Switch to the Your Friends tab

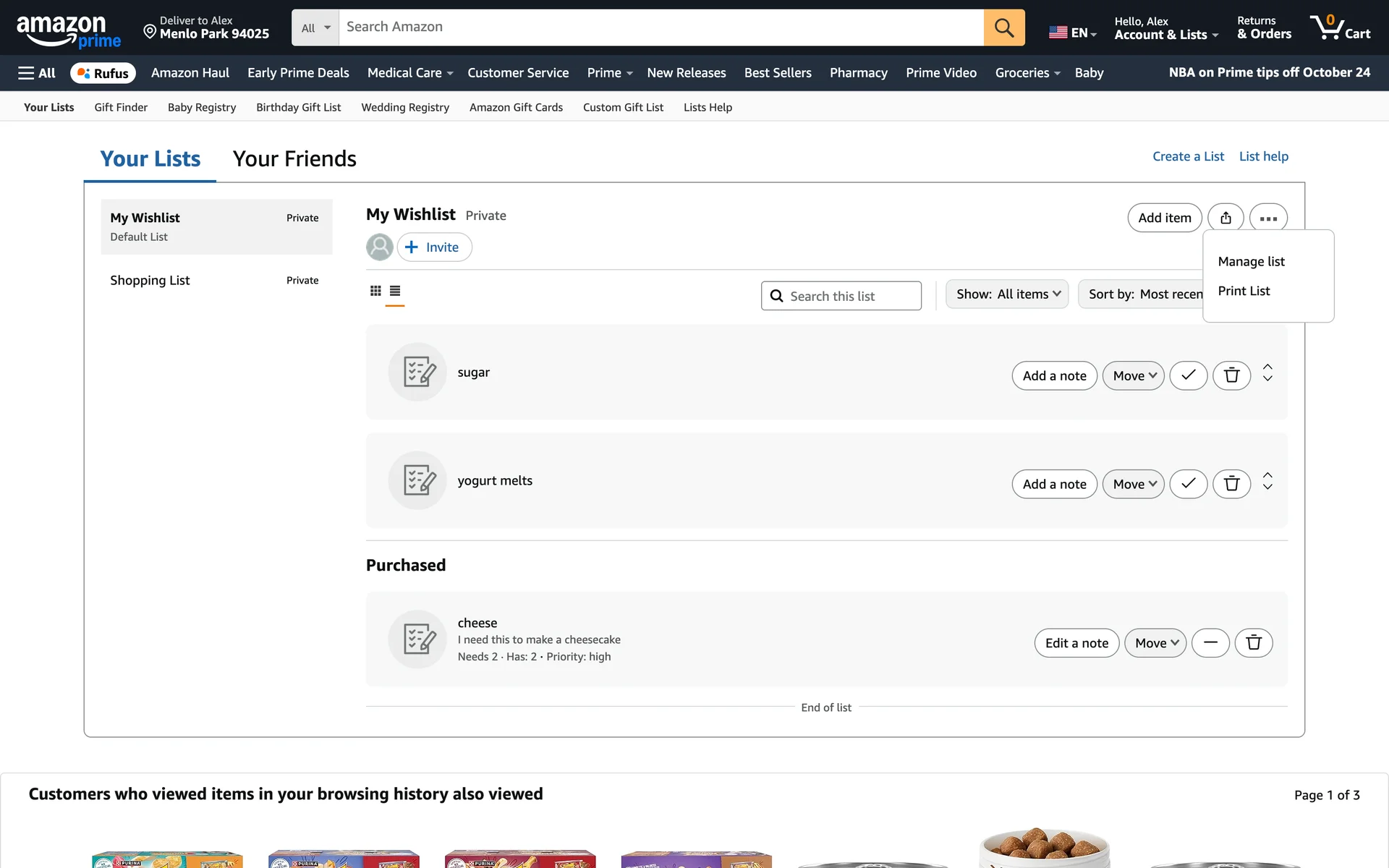click(x=294, y=159)
